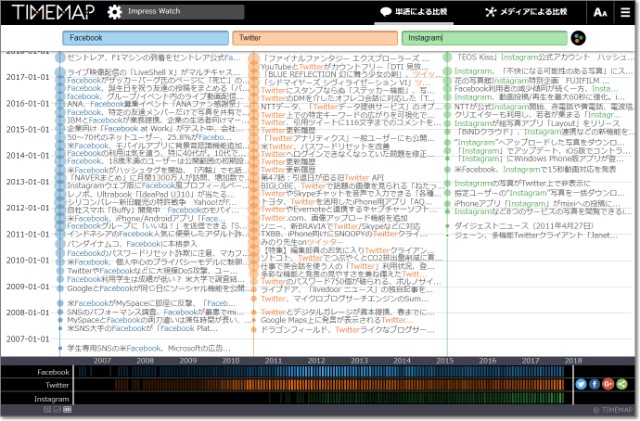The height and width of the screenshot is (421, 640).
Task: Share on Facebook via the f icon
Action: point(594,384)
